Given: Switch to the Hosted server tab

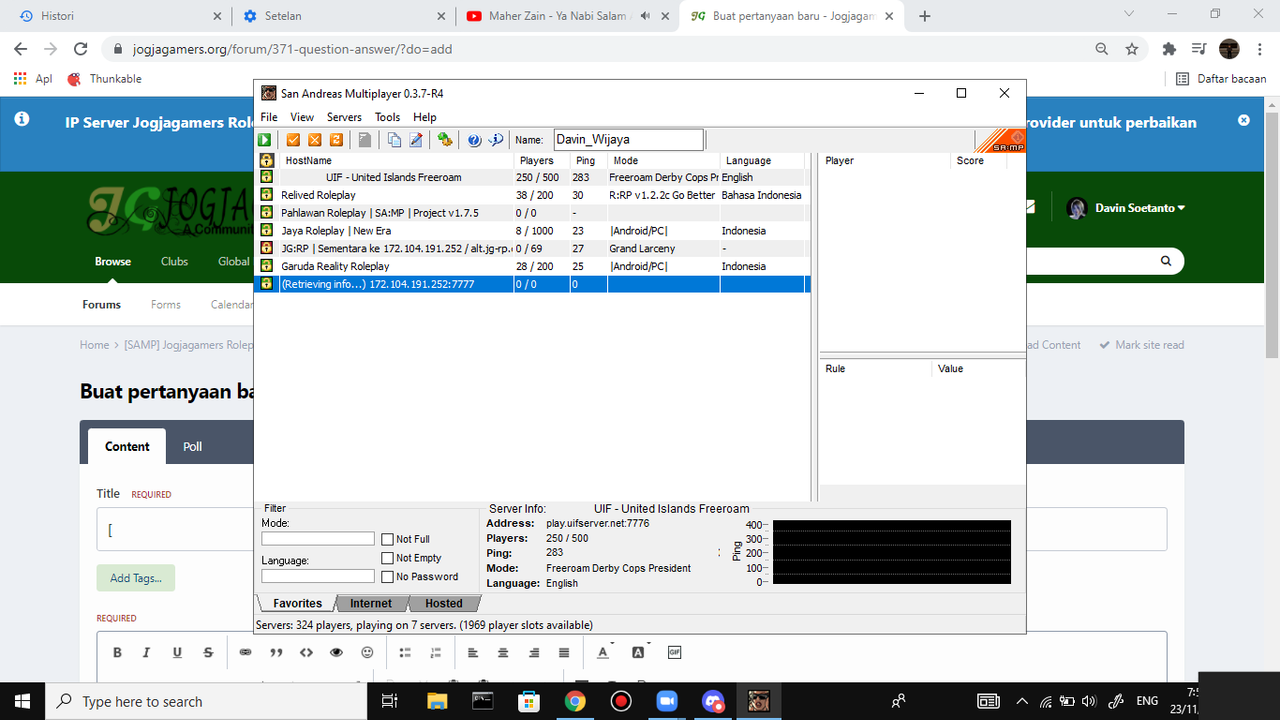Looking at the screenshot, I should pos(444,603).
